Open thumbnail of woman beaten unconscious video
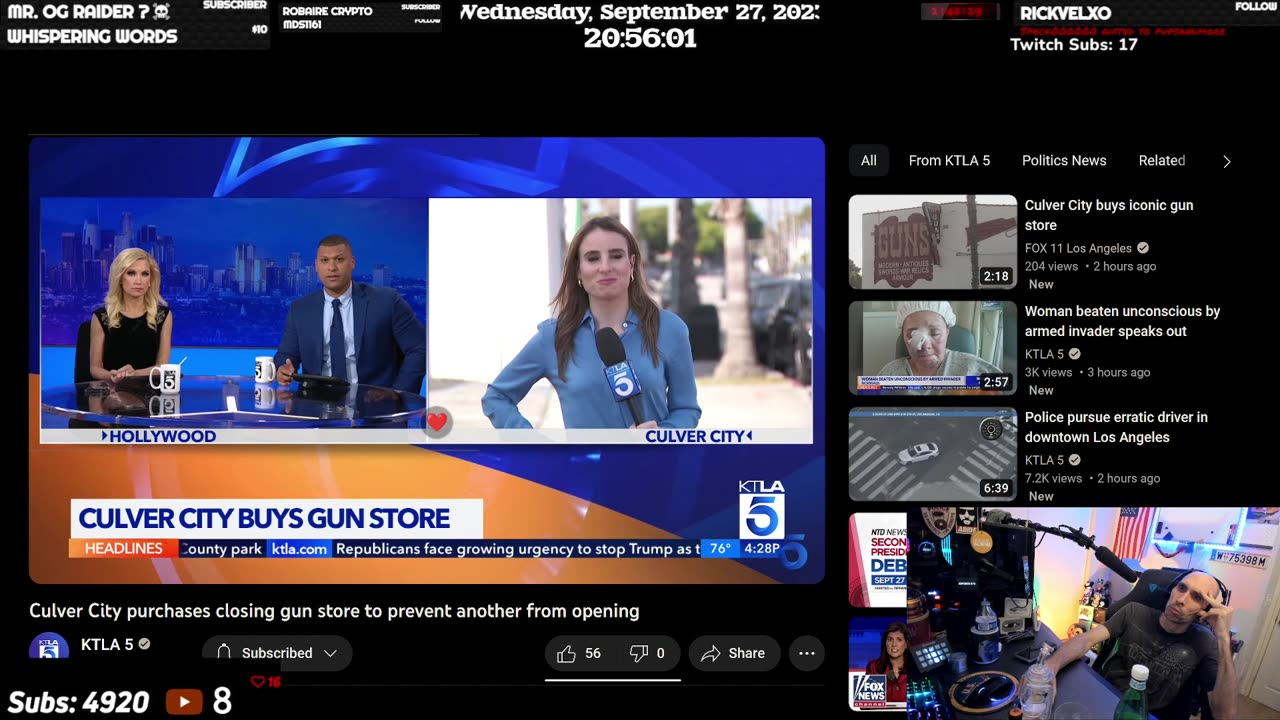 point(933,348)
